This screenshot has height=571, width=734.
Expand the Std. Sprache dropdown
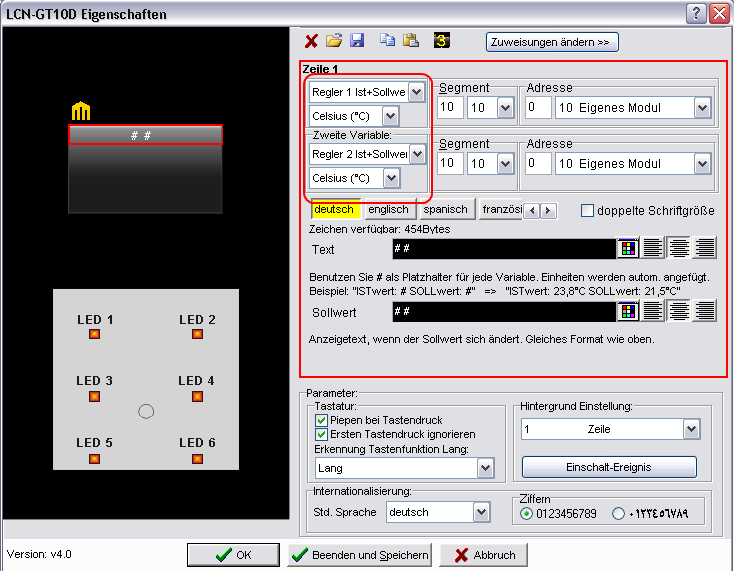tap(481, 512)
